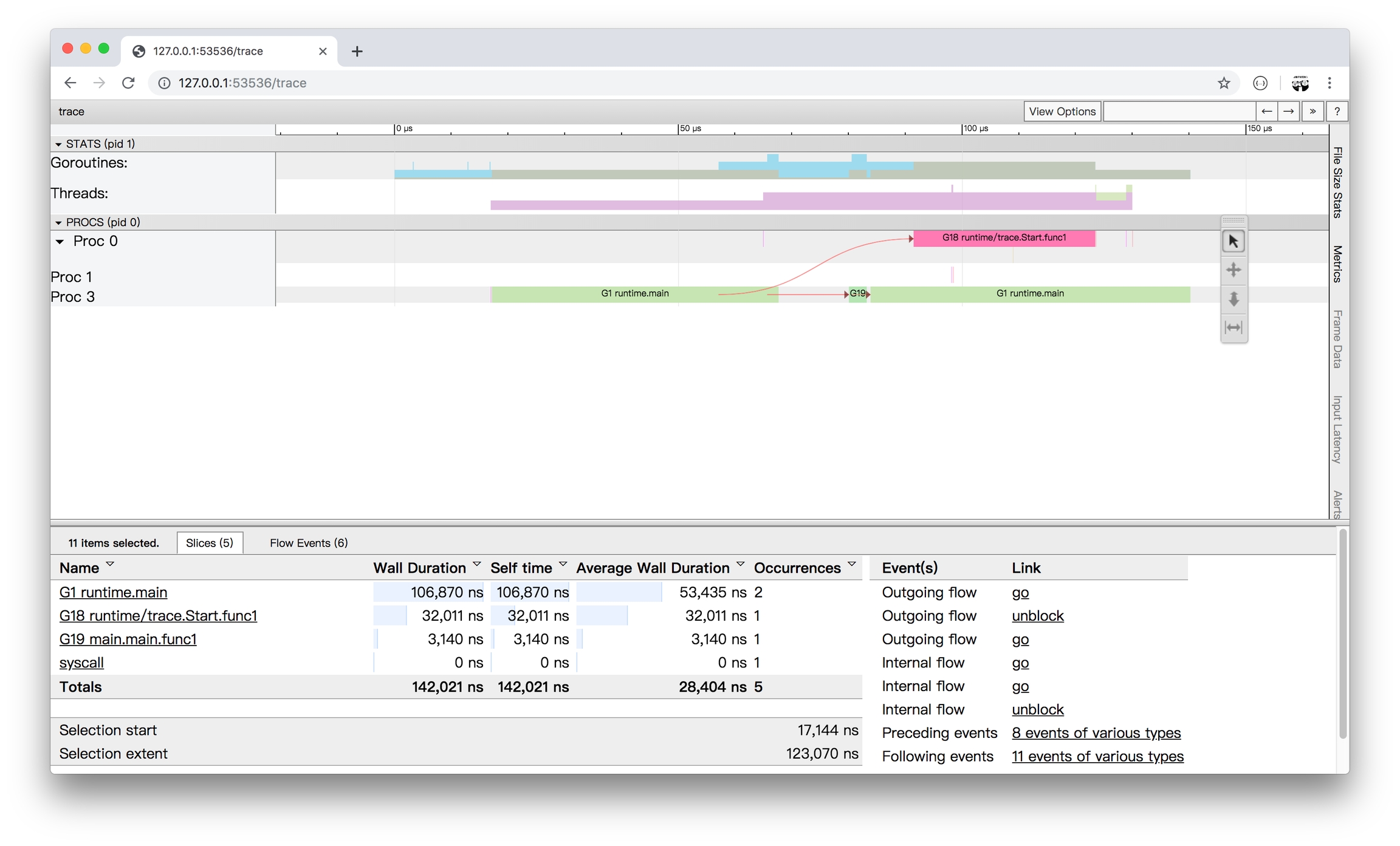
Task: Open the 8 events of various types link
Action: coord(1096,733)
